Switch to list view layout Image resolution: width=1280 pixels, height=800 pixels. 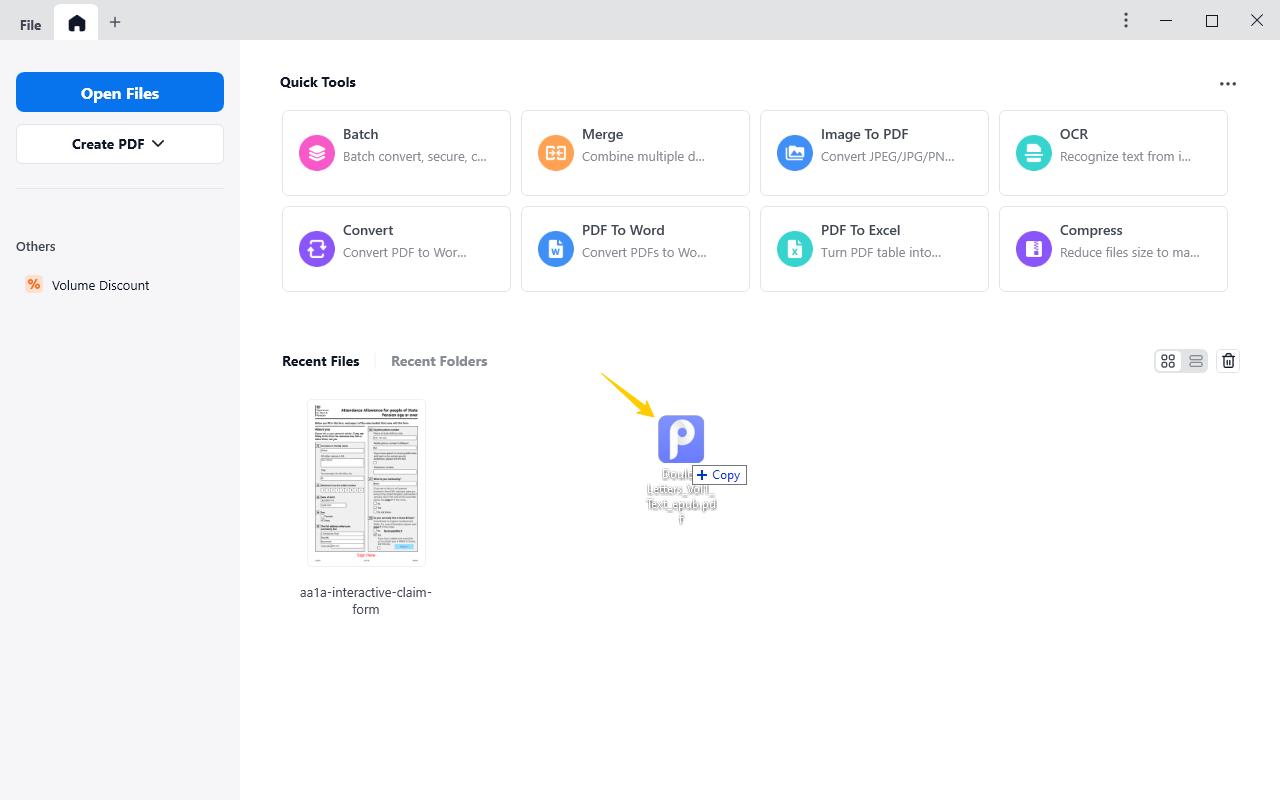[x=1196, y=361]
